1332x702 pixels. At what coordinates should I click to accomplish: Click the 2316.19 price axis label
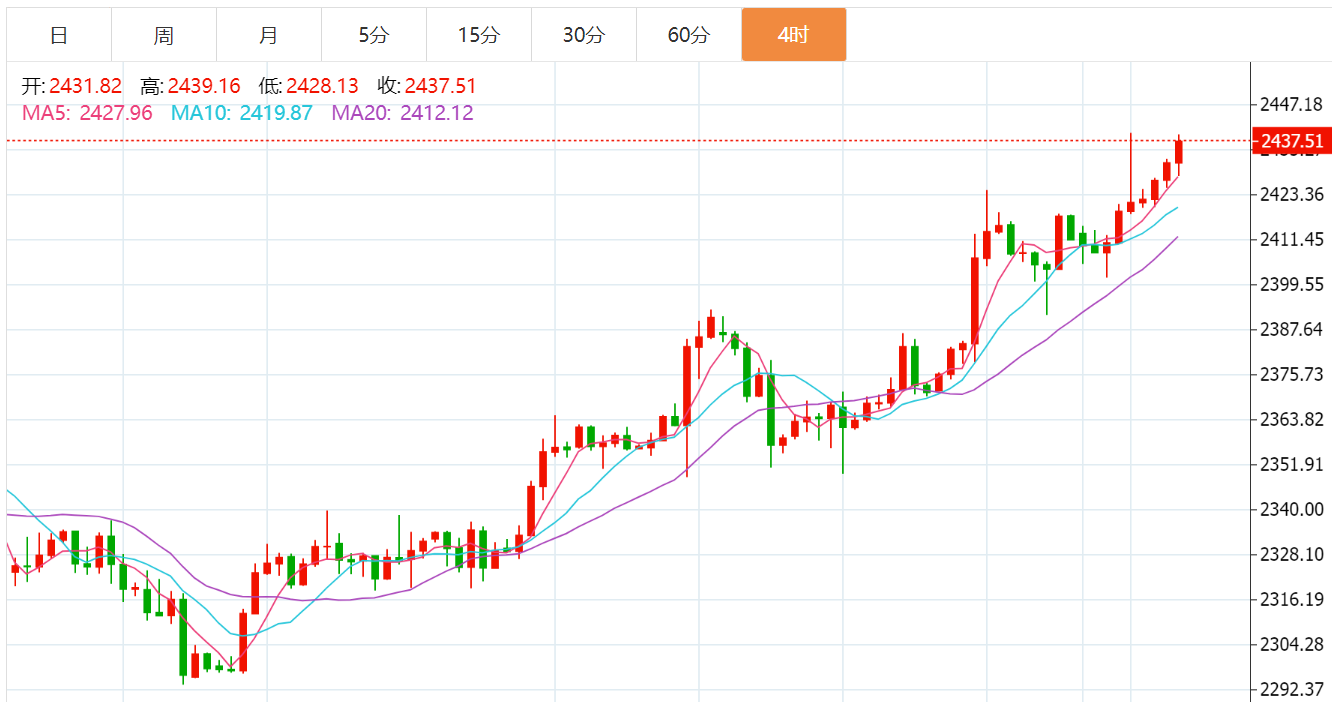point(1294,599)
